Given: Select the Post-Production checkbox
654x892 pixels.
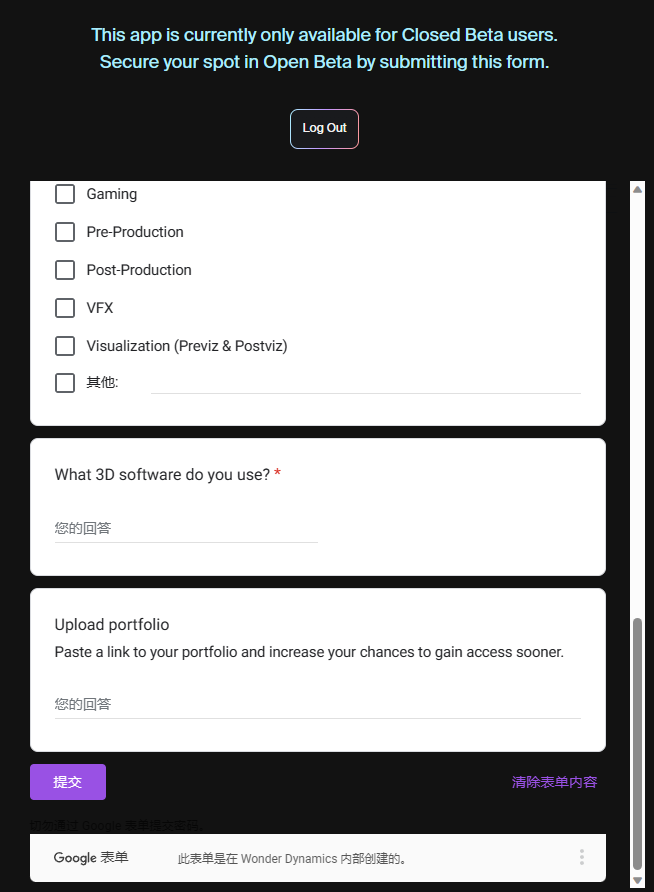Looking at the screenshot, I should (65, 270).
